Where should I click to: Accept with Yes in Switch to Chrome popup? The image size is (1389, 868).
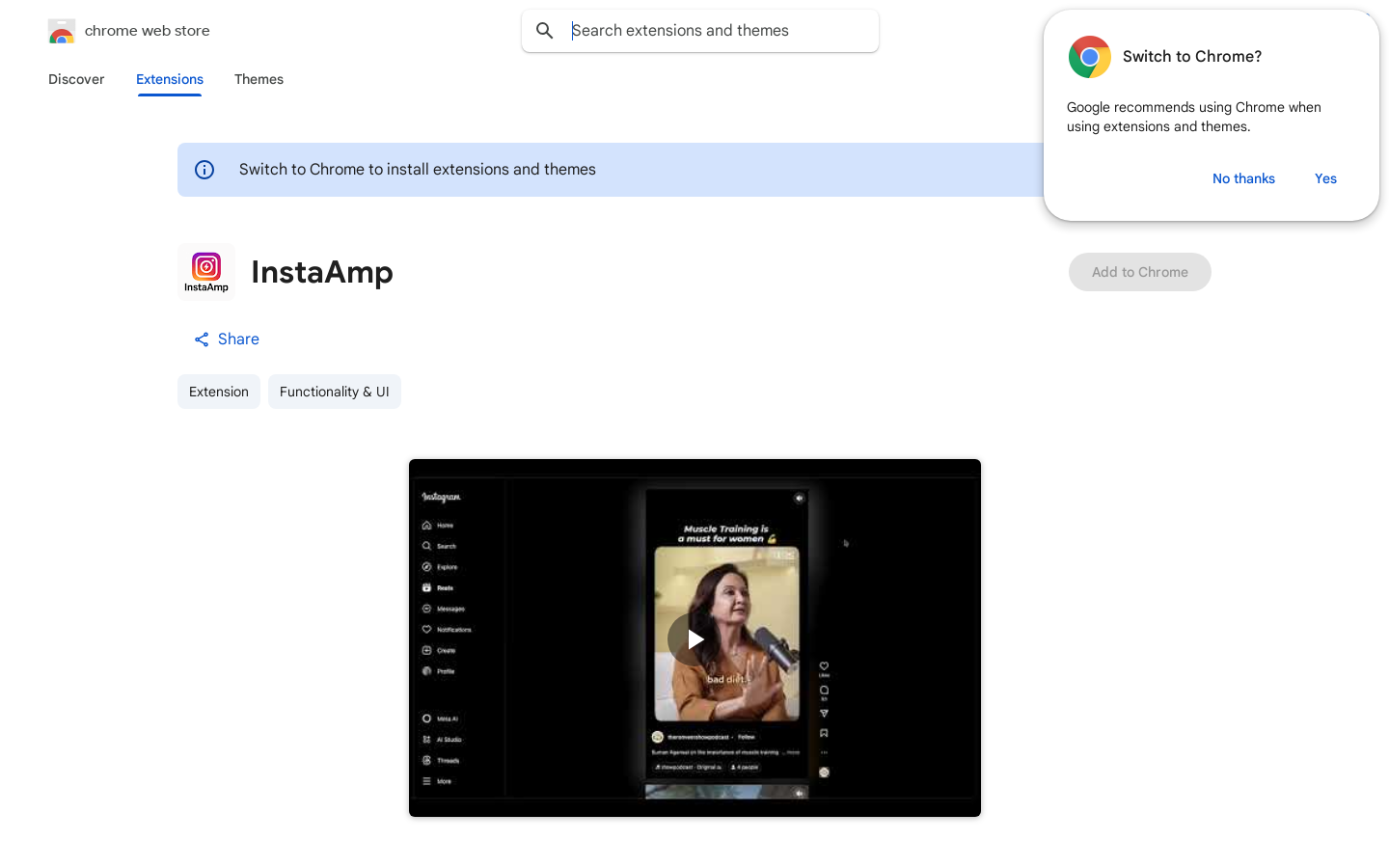1325,178
